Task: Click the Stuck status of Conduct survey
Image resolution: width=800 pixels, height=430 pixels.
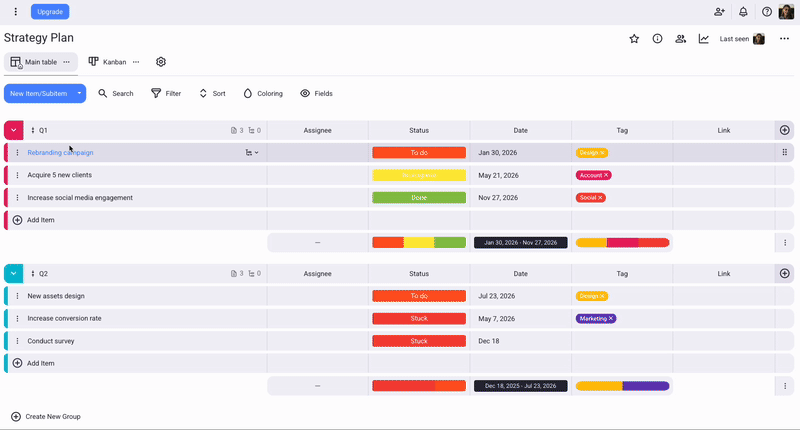Action: click(x=419, y=341)
